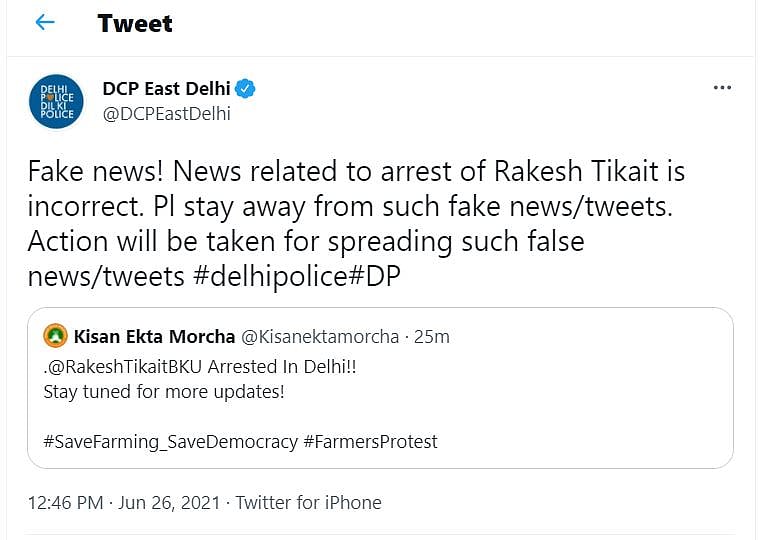This screenshot has width=765, height=540.
Task: Visit the @DCPEastDelhi handle
Action: pyautogui.click(x=166, y=113)
